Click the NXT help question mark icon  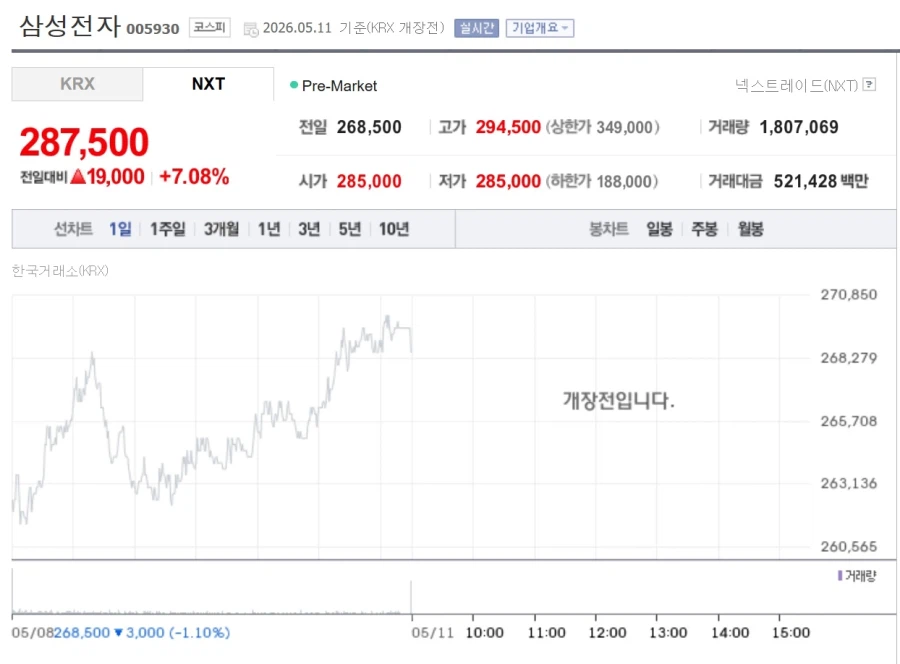[870, 85]
